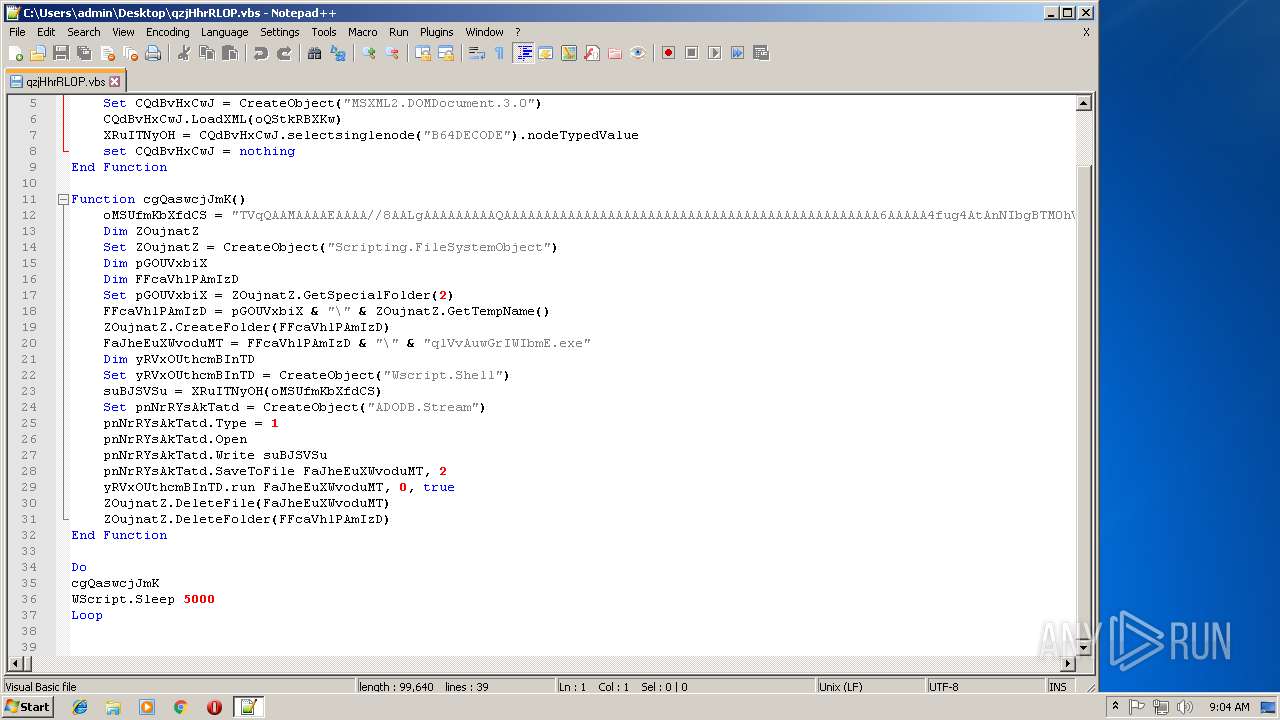Click the vertical scrollbar down arrow
This screenshot has width=1280, height=720.
(1083, 648)
